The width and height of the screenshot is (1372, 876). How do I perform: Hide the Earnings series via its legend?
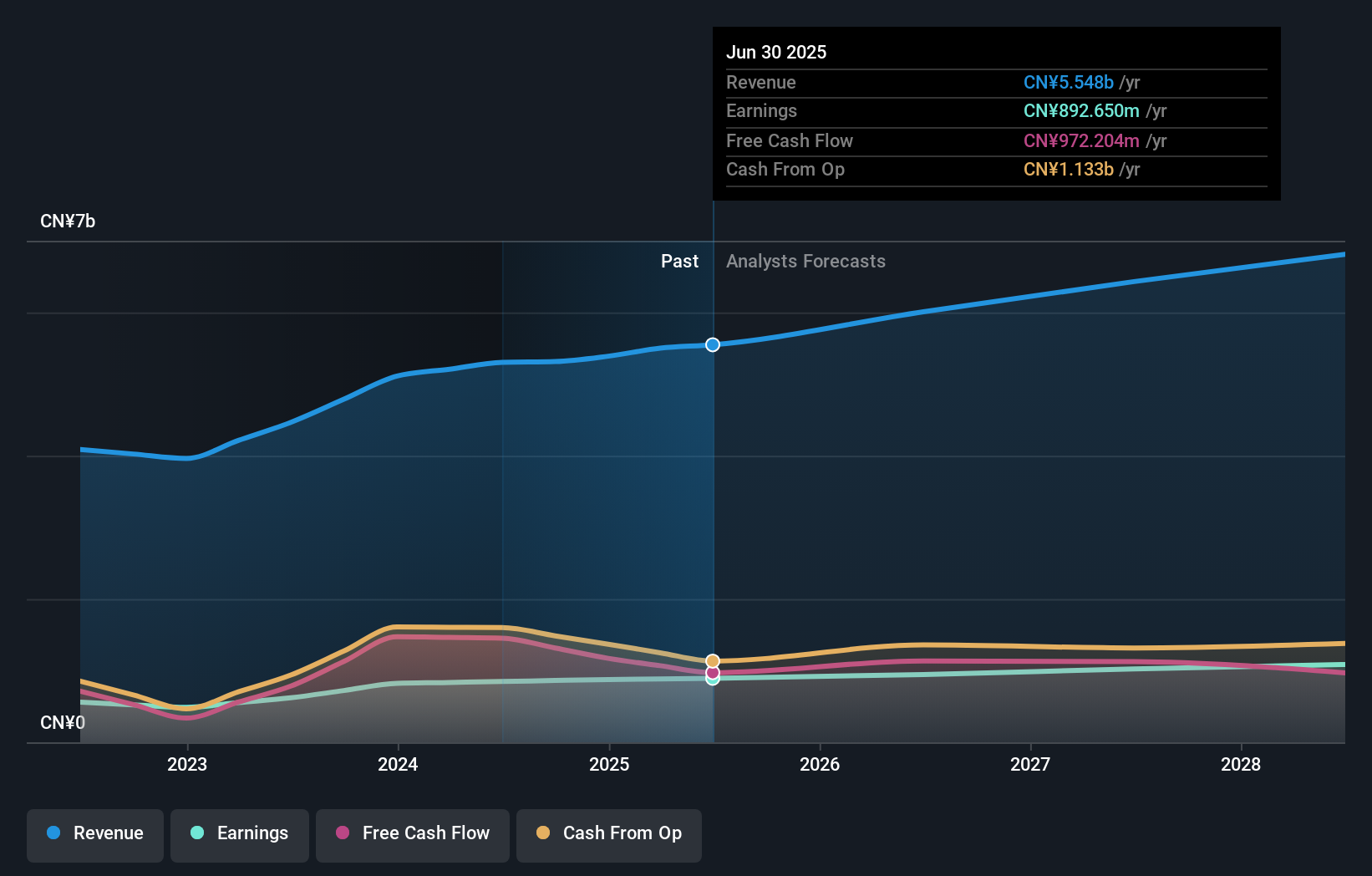240,833
